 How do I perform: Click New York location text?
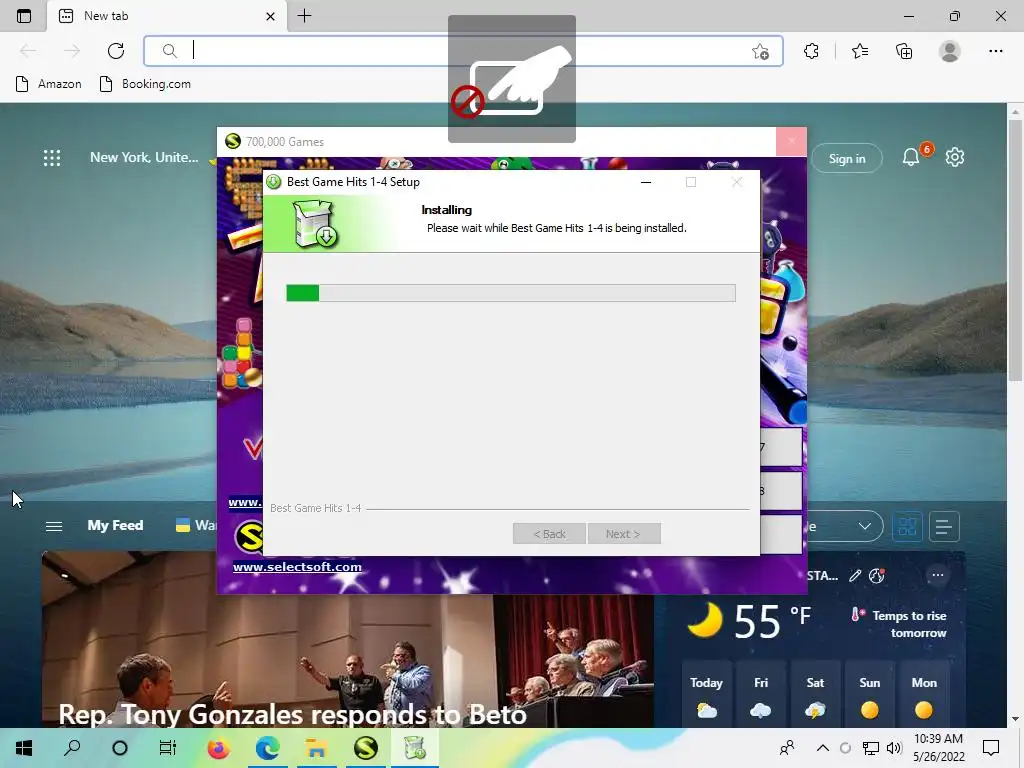click(x=144, y=157)
